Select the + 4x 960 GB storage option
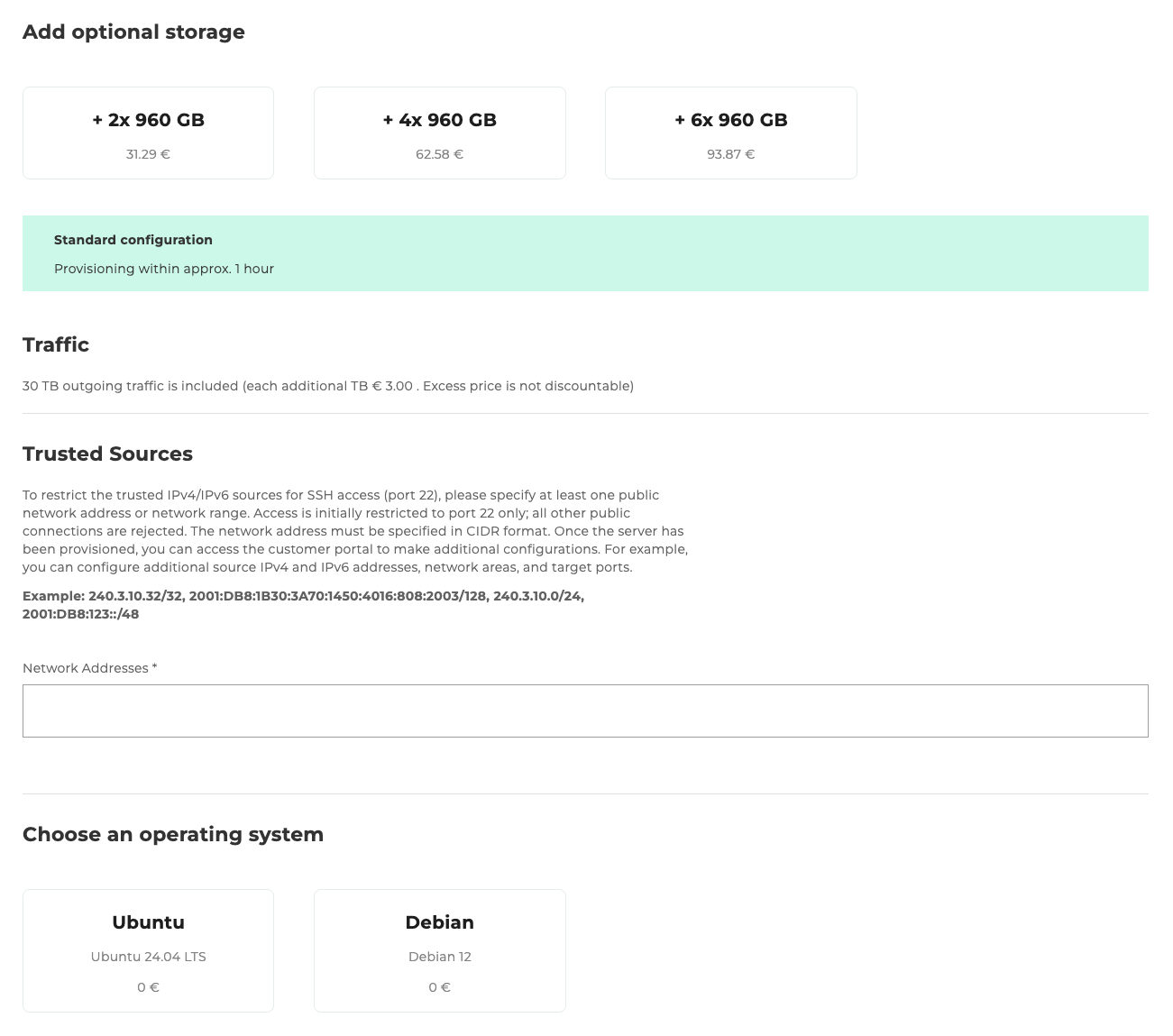The width and height of the screenshot is (1173, 1036). (439, 133)
